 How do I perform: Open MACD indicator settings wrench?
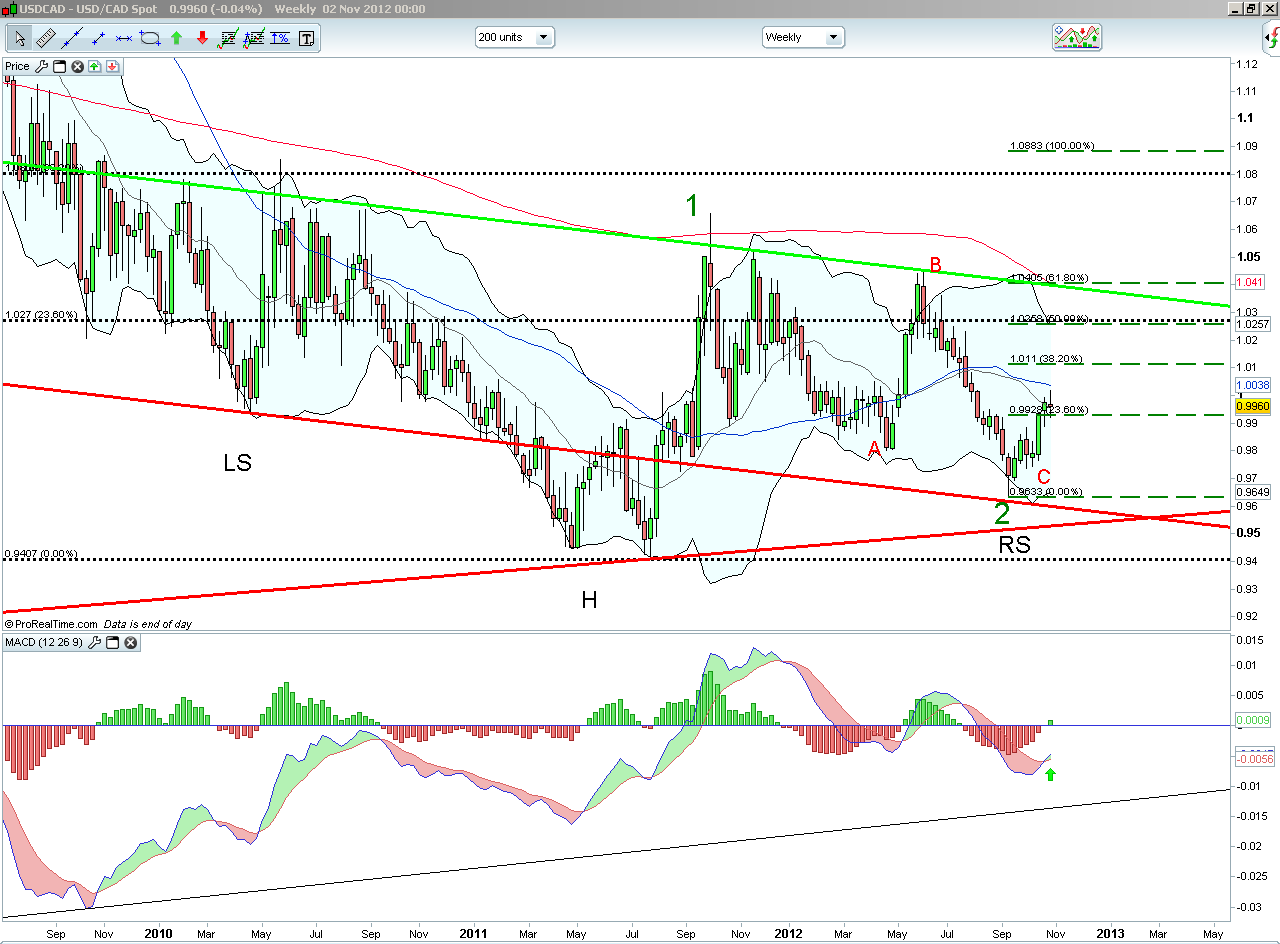[x=95, y=642]
